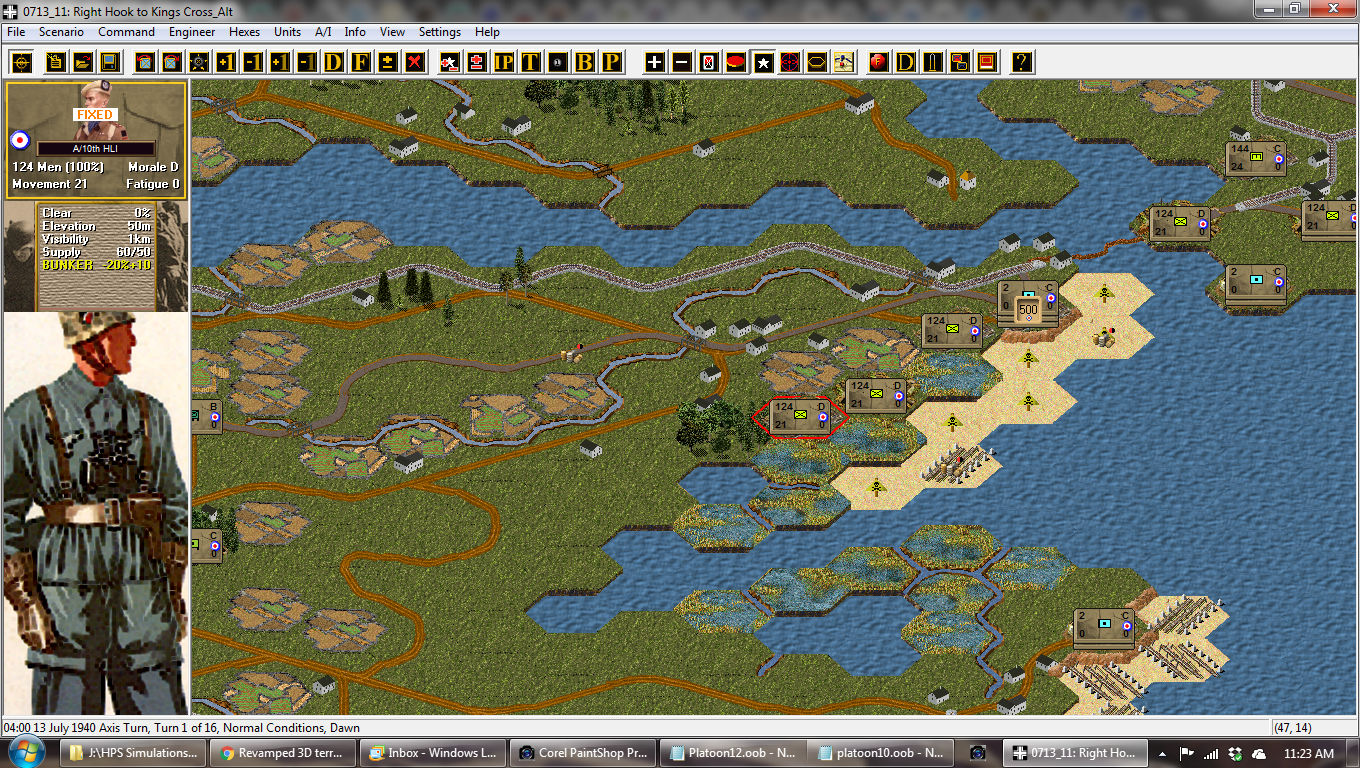Open the Info menu
Image resolution: width=1360 pixels, height=768 pixels.
click(x=355, y=32)
